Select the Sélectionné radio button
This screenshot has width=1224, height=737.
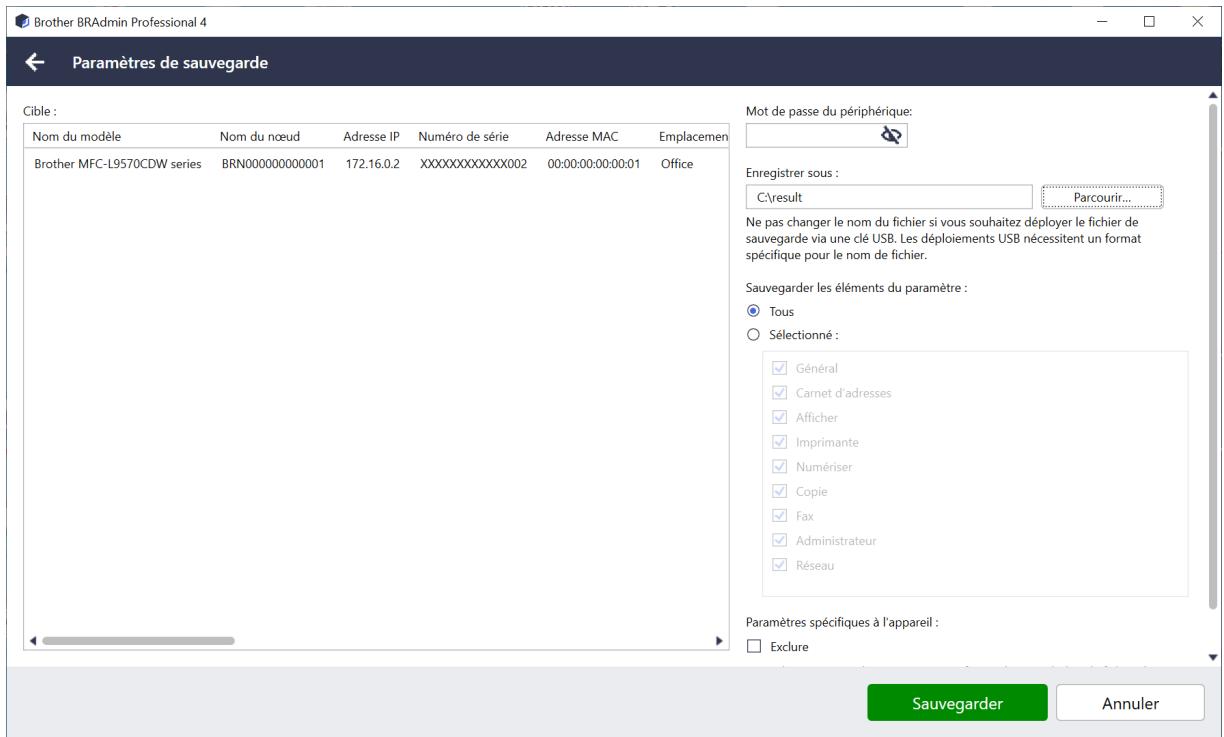click(754, 335)
